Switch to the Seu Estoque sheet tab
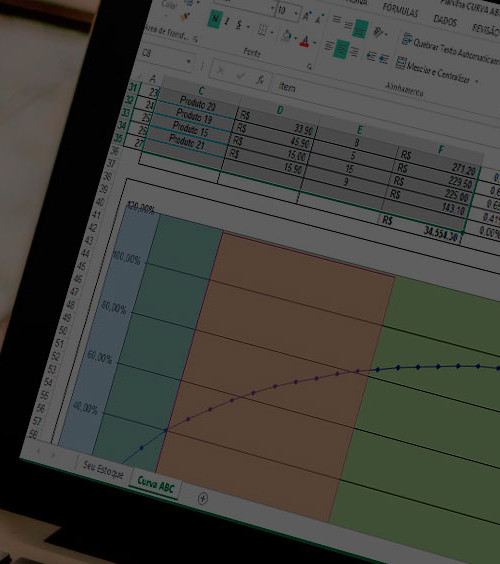This screenshot has height=564, width=500. click(x=103, y=469)
